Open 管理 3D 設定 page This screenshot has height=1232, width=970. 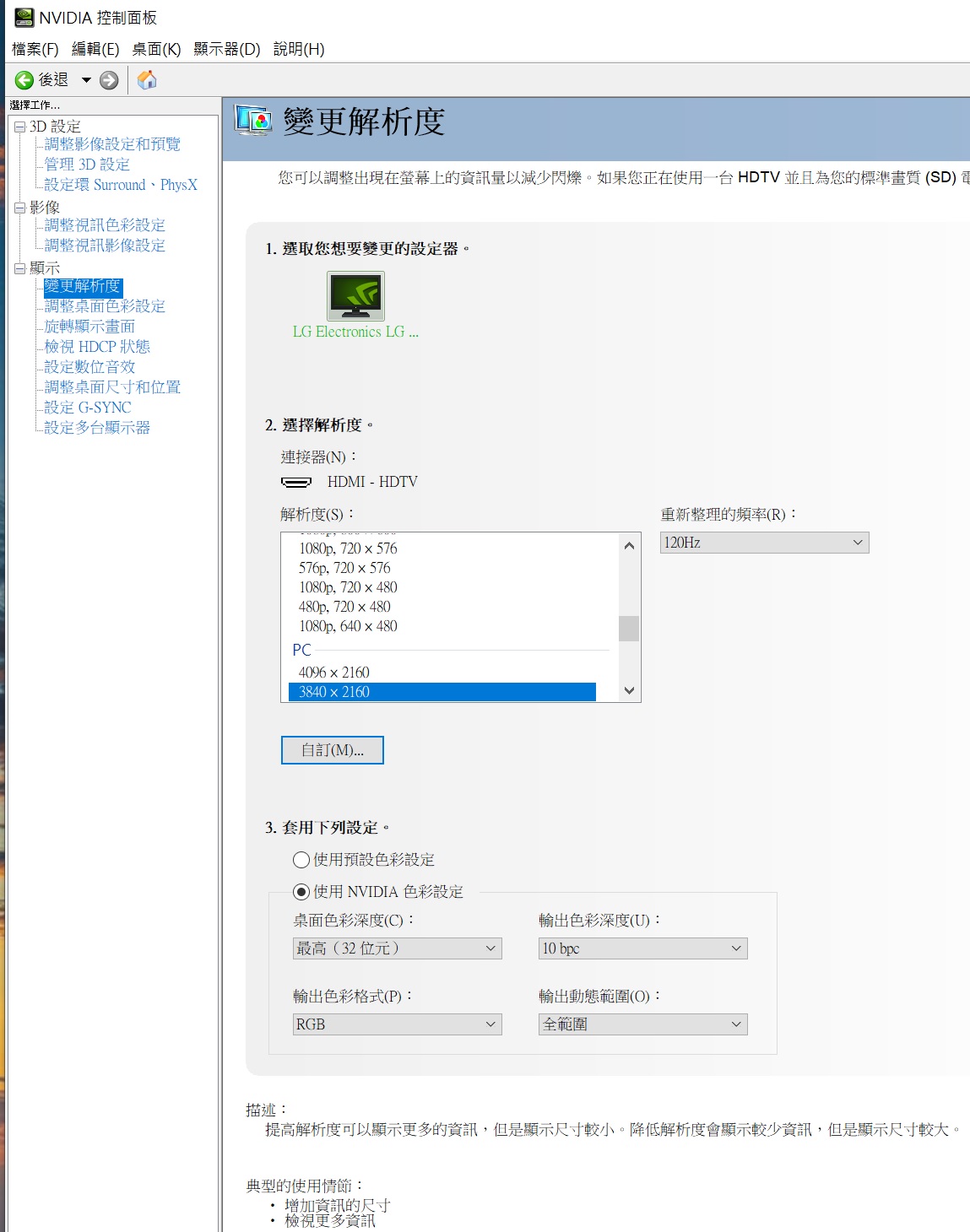(x=87, y=165)
